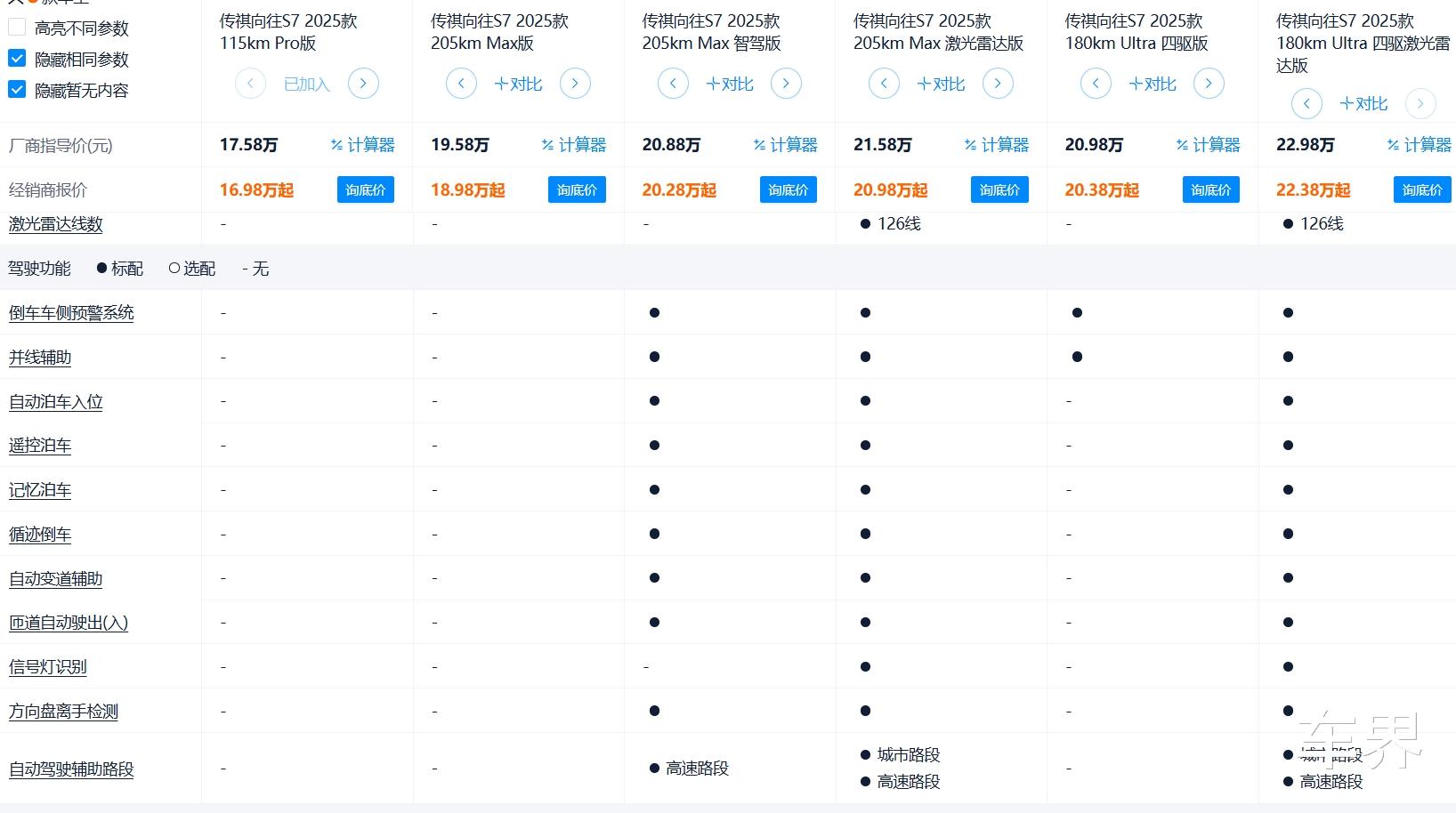Tick the 高亮不同参数 checkbox
This screenshot has width=1456, height=813.
coord(17,28)
